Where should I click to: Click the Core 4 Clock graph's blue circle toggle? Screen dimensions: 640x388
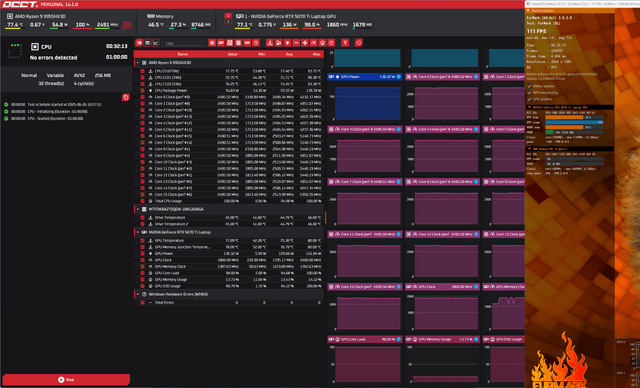[476, 129]
